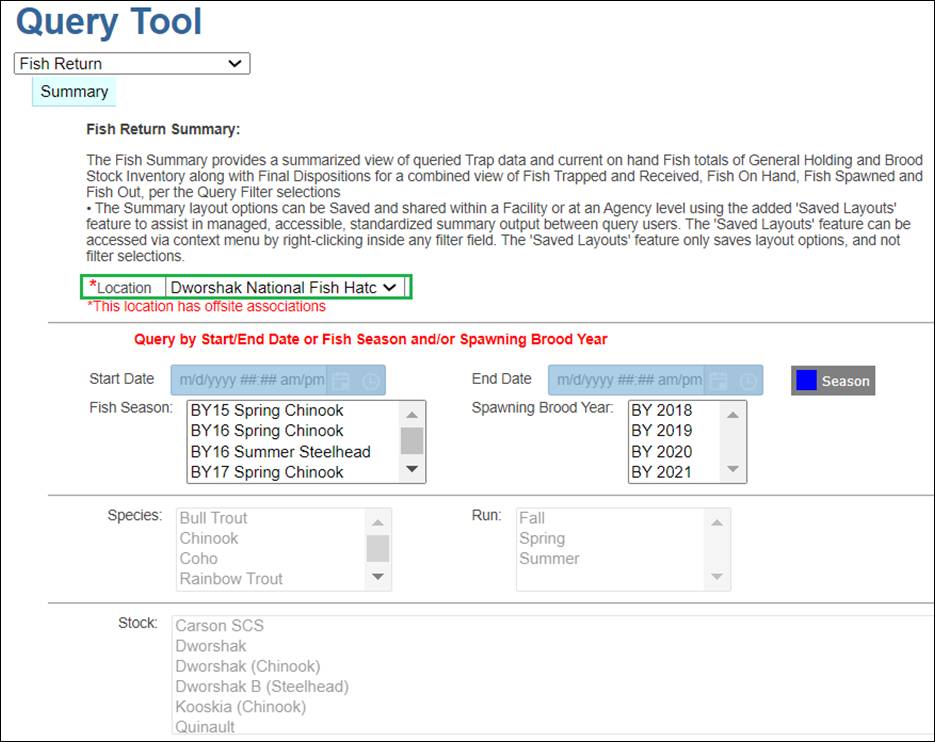935x742 pixels.
Task: Open the Start Date calendar picker
Action: click(342, 381)
